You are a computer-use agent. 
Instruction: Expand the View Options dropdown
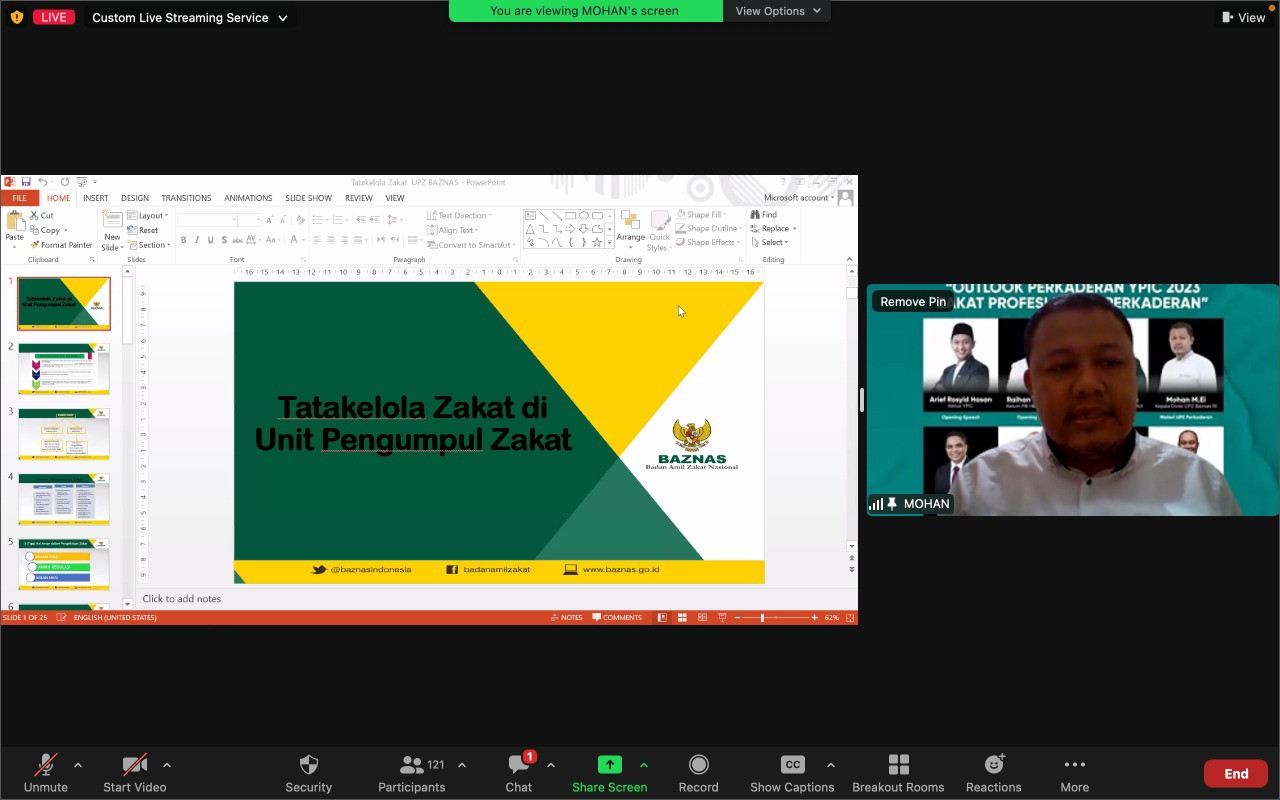click(778, 11)
